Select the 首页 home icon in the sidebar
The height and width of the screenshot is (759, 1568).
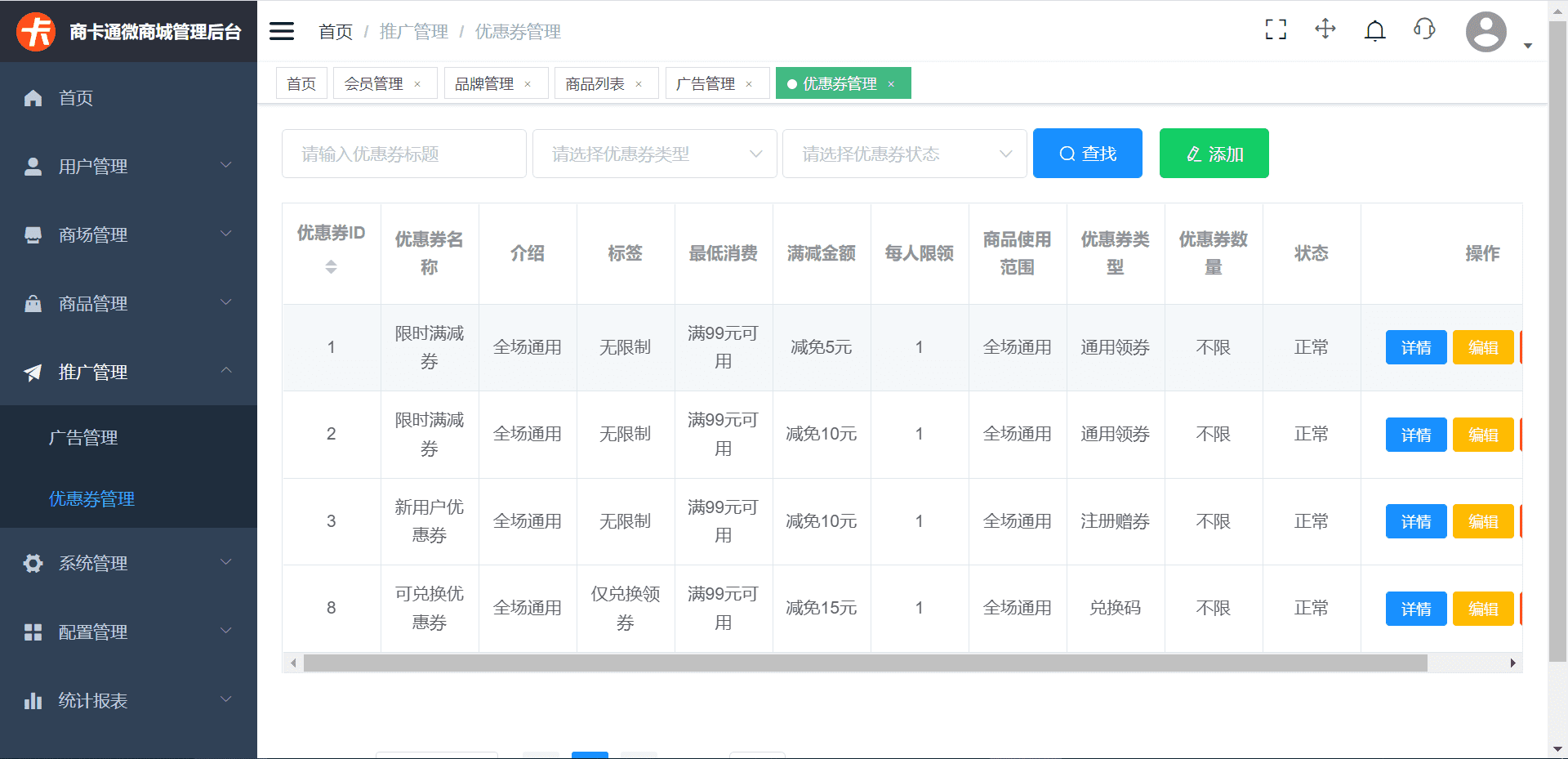point(33,98)
